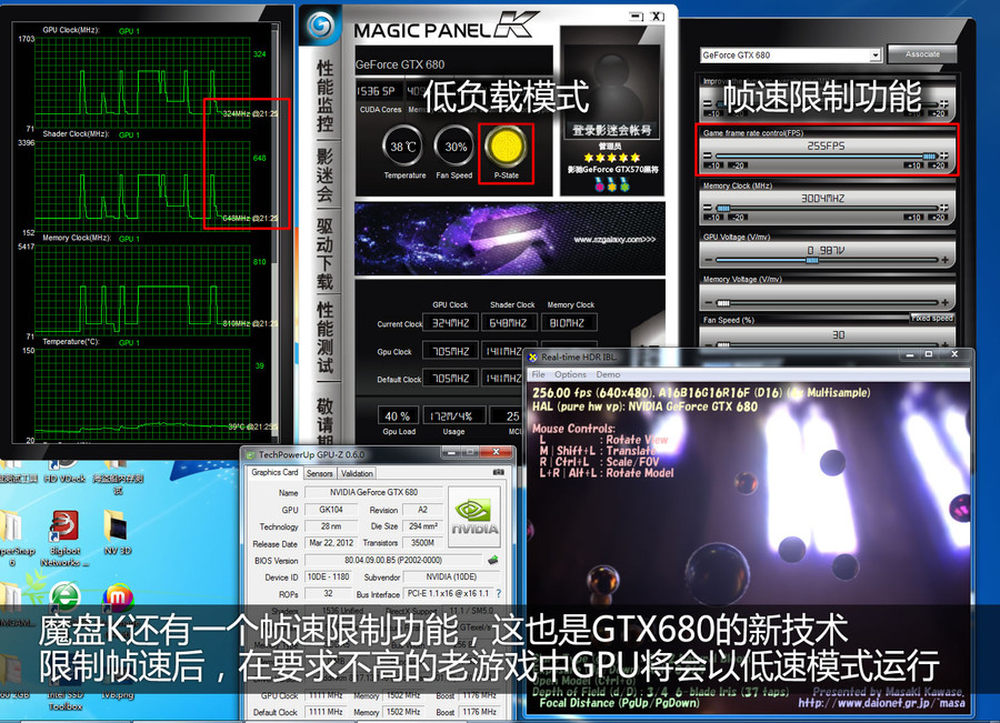Click the minus icon on GPU Voltage slider
Image resolution: width=1000 pixels, height=723 pixels.
[x=707, y=260]
